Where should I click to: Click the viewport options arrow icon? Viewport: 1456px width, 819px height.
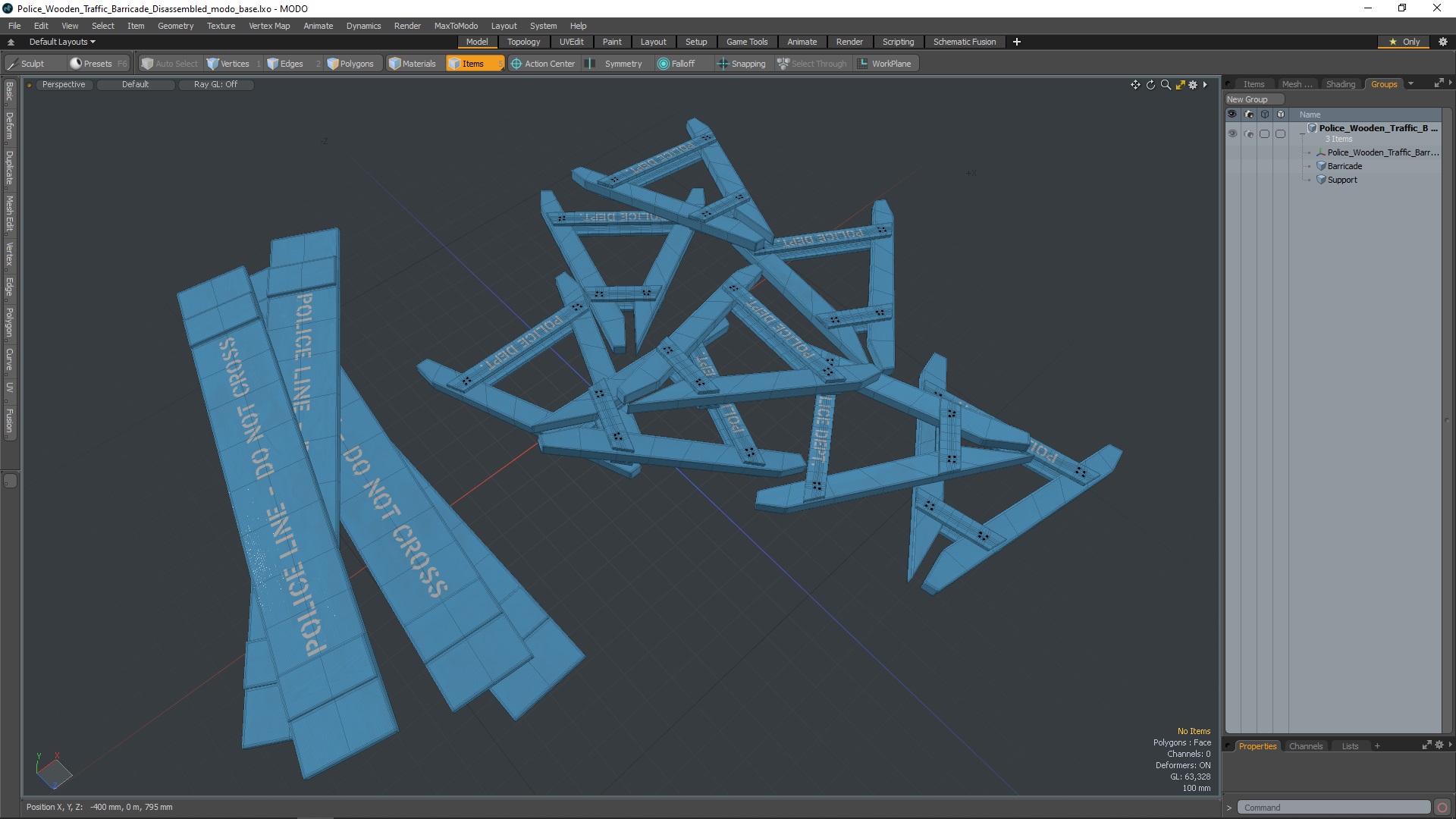point(1205,85)
